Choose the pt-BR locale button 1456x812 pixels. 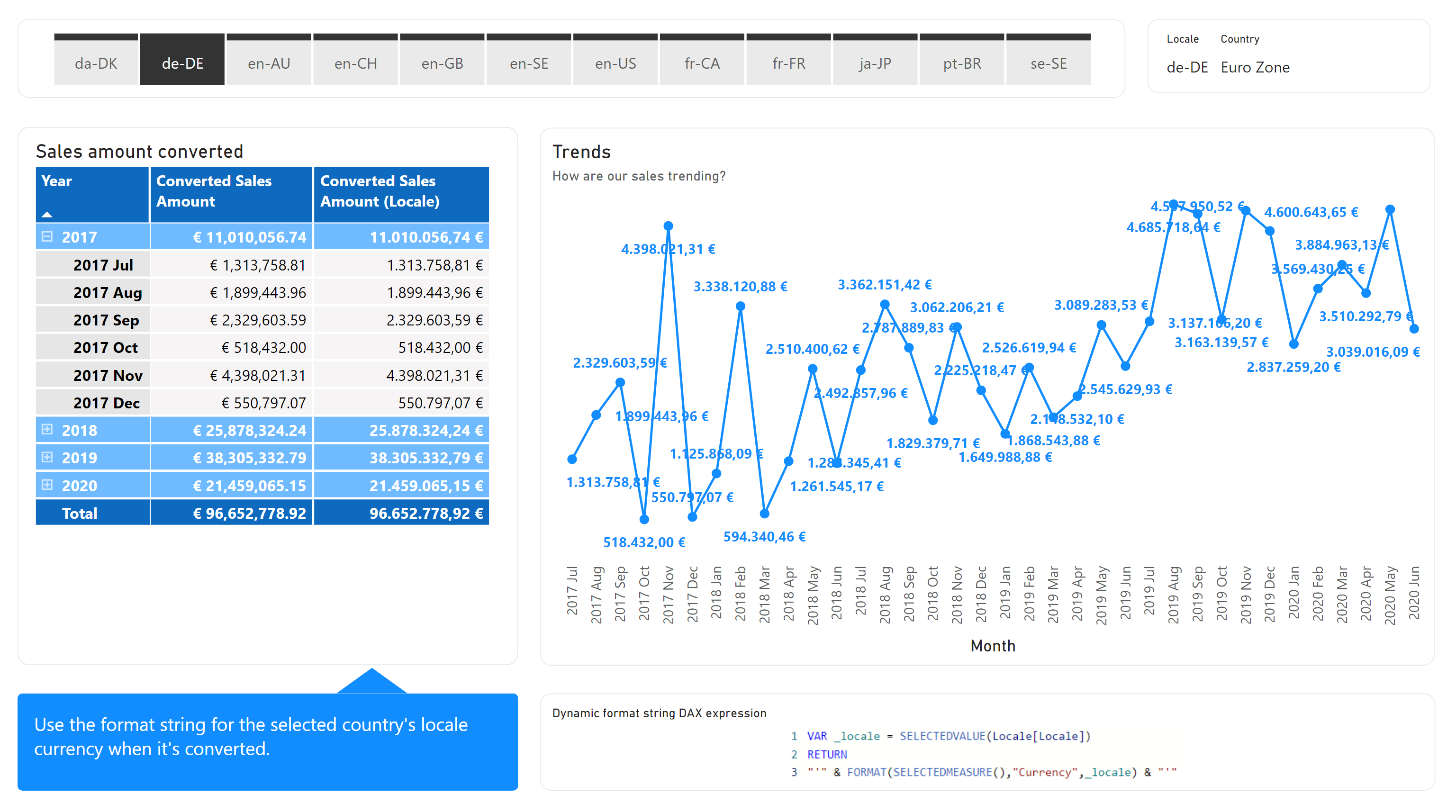[x=962, y=60]
